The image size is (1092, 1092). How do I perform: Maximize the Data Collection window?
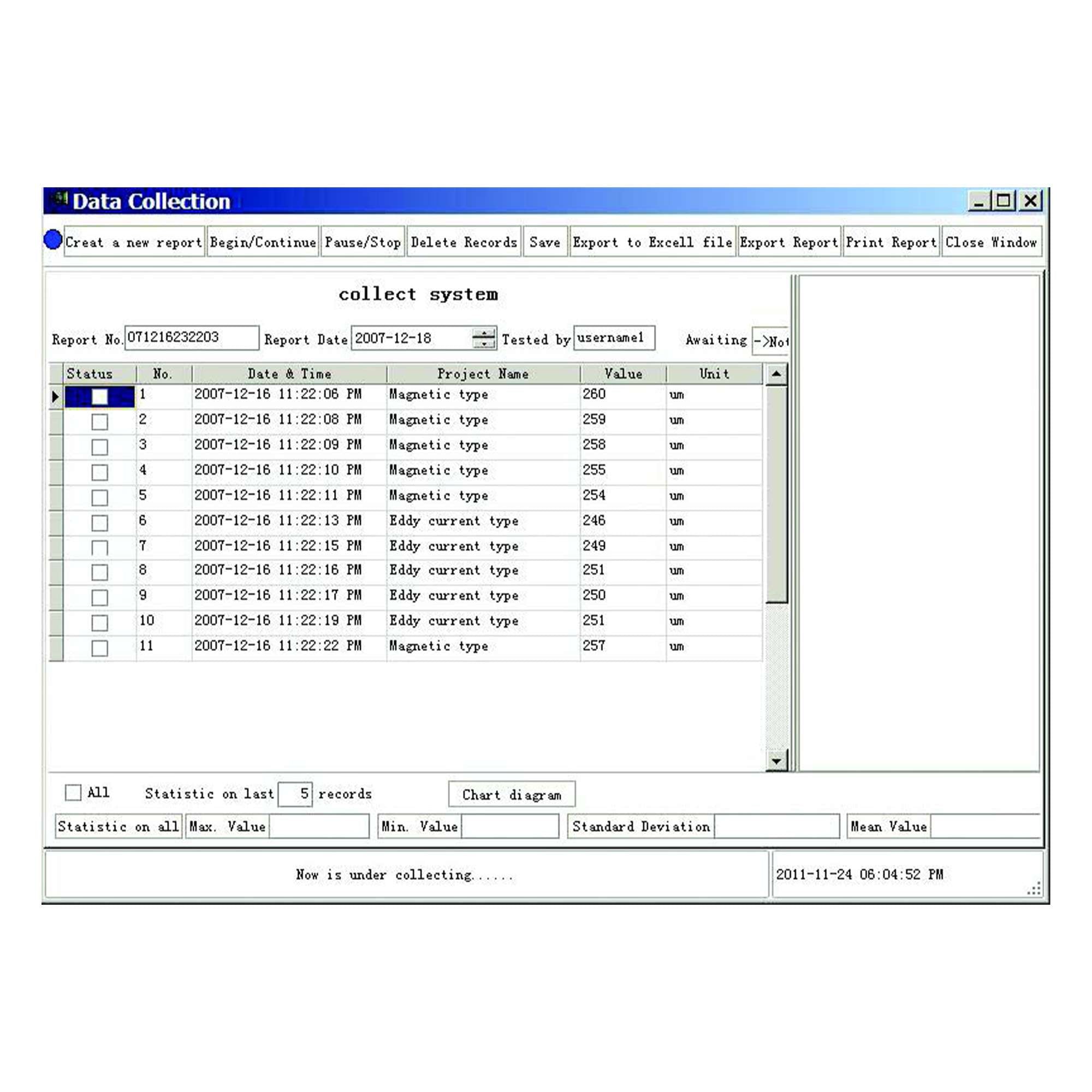(1004, 200)
